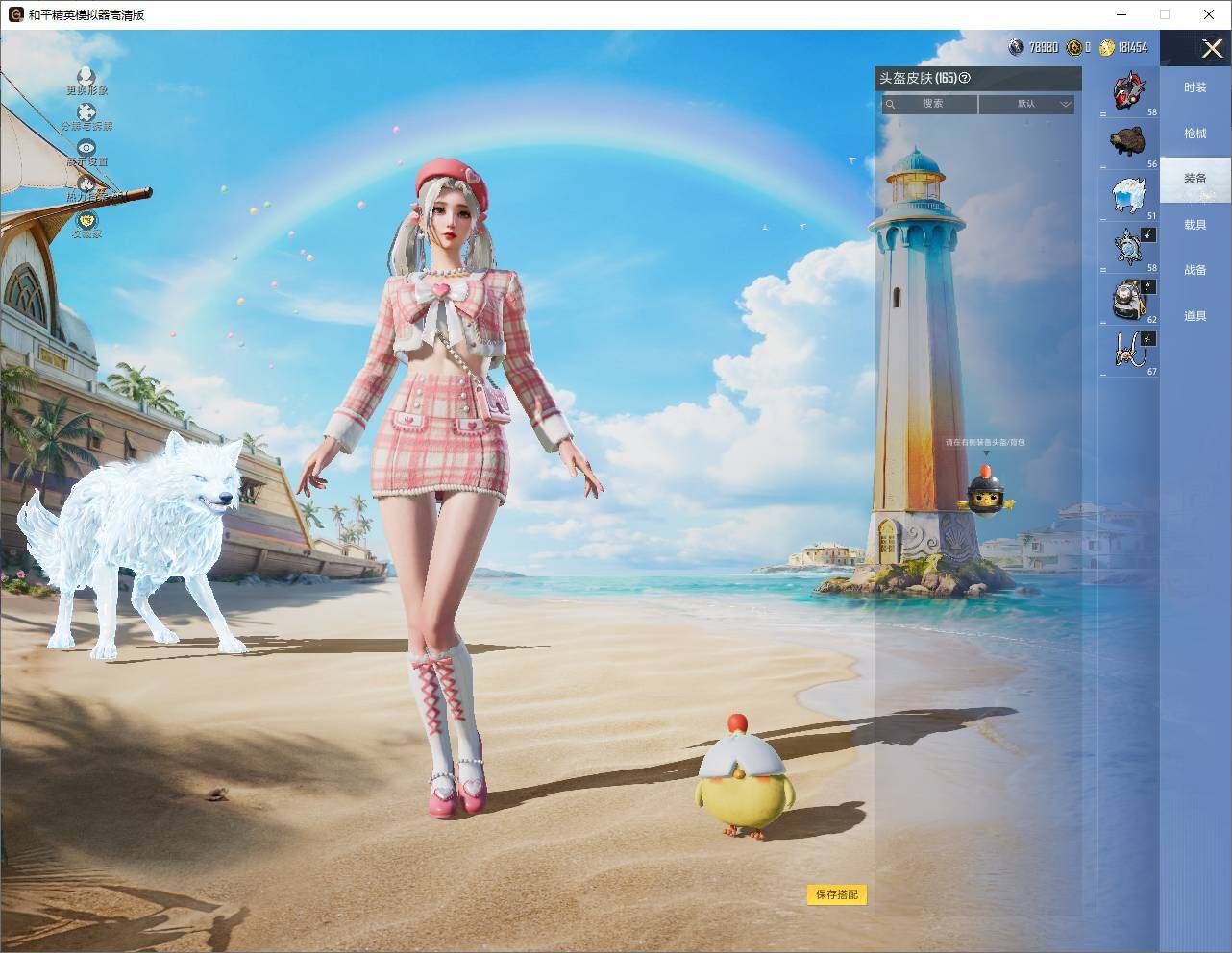Click the 保存搭配 save outfit button
The width and height of the screenshot is (1232, 953).
pos(837,894)
